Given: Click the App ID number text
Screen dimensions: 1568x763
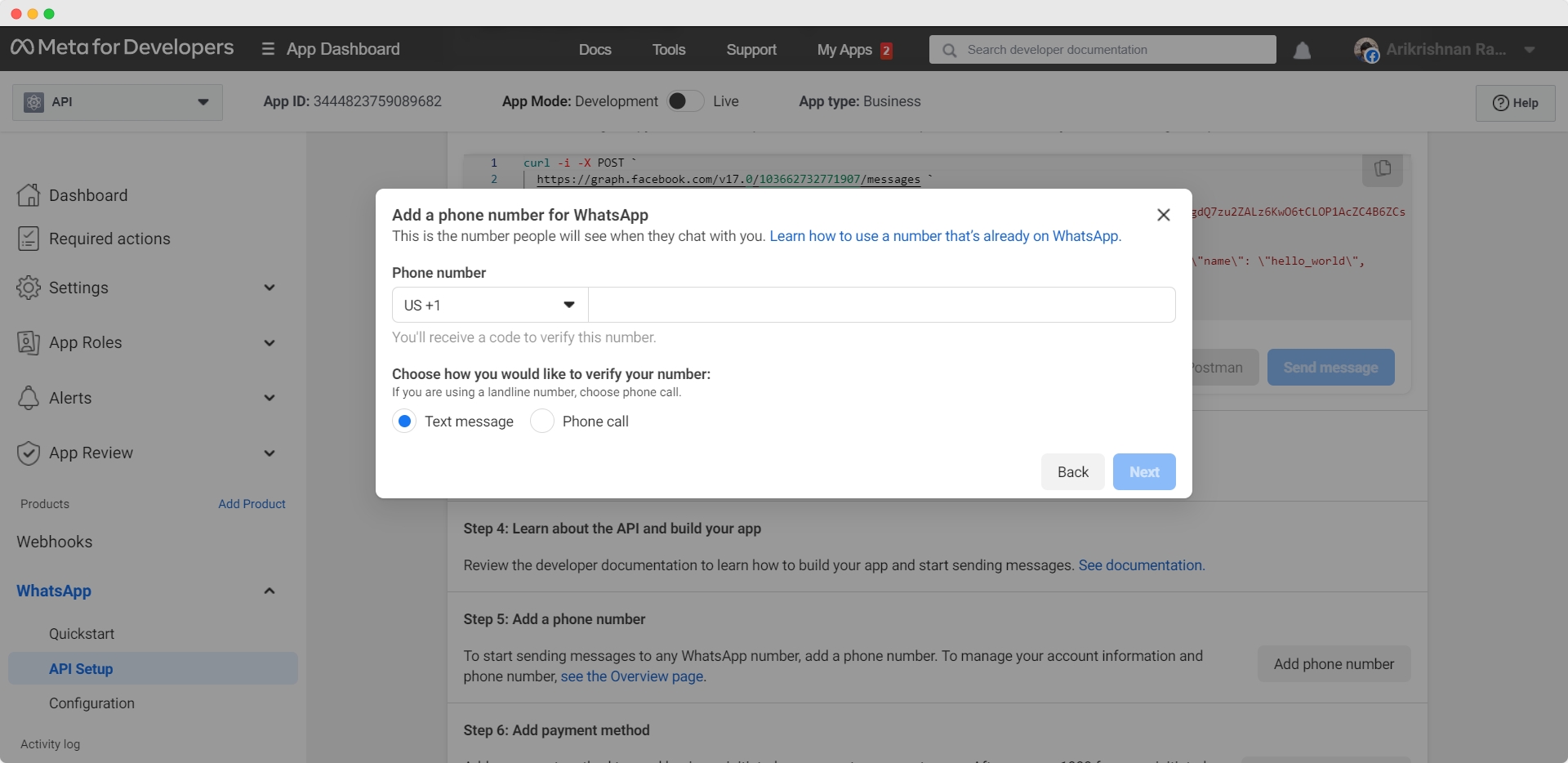Looking at the screenshot, I should click(x=377, y=101).
